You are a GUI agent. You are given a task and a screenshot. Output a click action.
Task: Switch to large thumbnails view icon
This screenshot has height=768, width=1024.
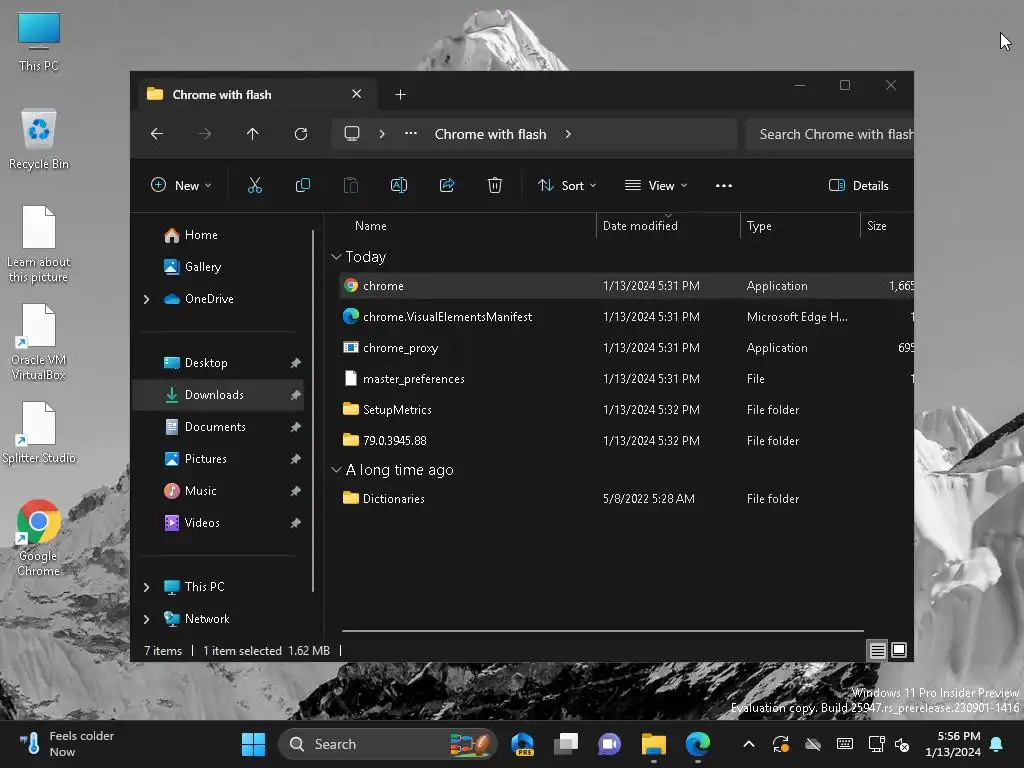pyautogui.click(x=899, y=650)
